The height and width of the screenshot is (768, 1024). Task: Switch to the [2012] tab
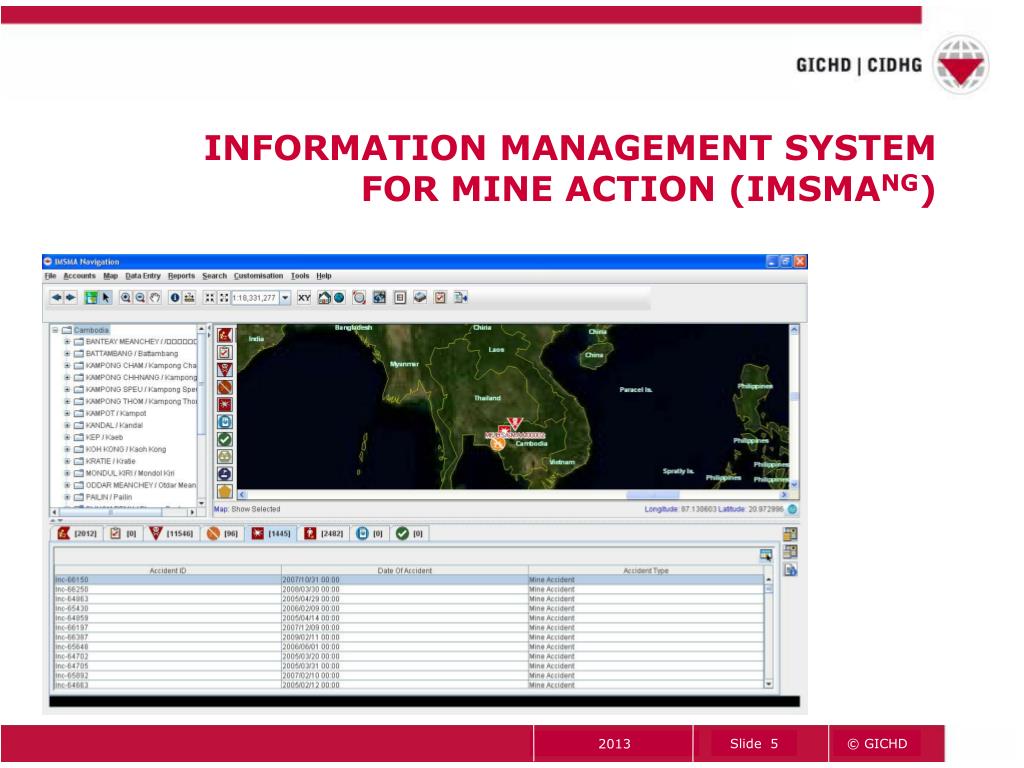pyautogui.click(x=77, y=534)
